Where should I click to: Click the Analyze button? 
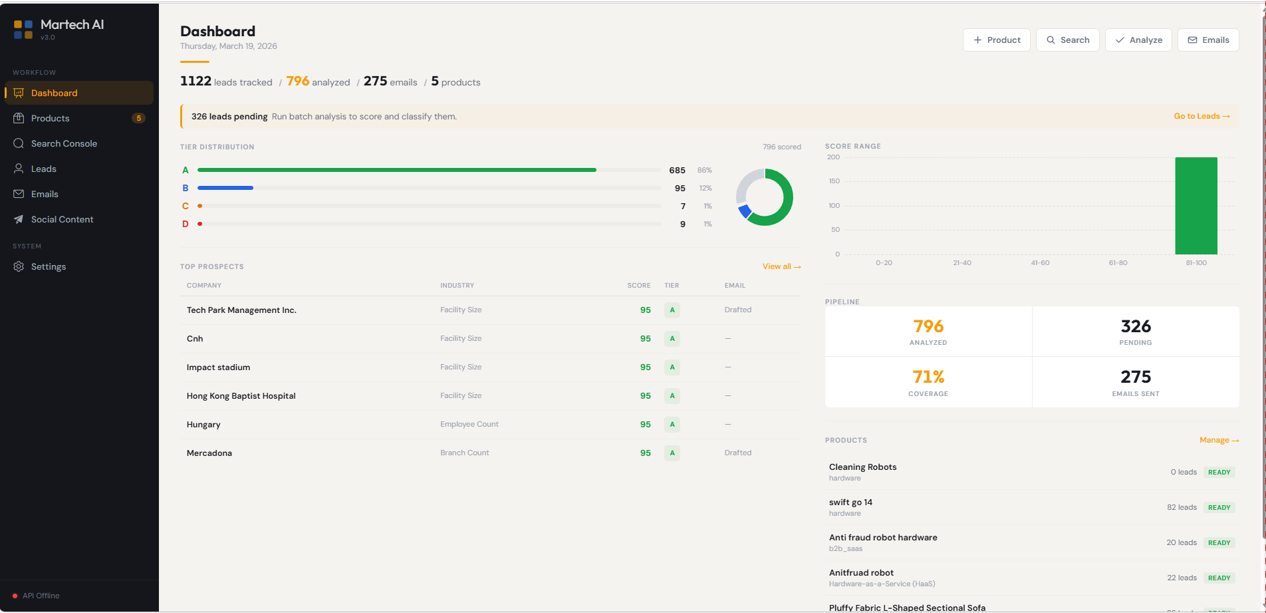tap(1138, 40)
